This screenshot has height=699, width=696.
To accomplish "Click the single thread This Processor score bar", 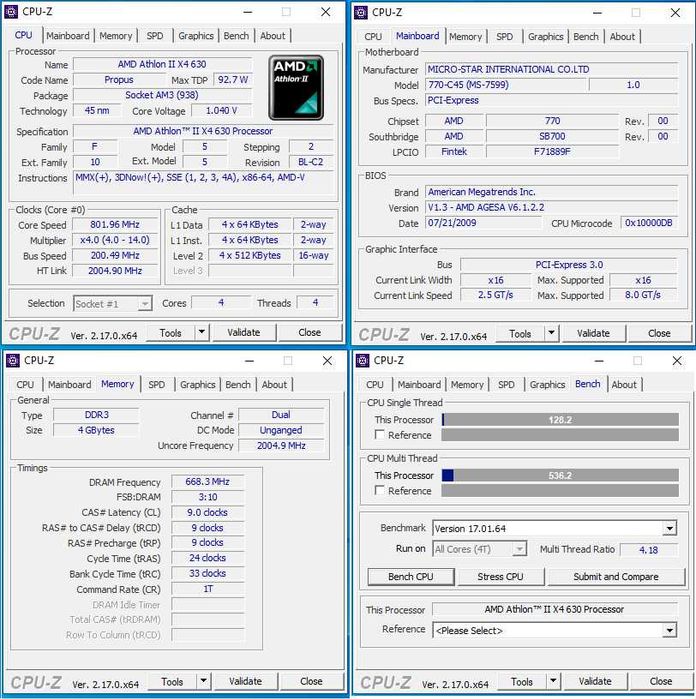I will point(560,419).
